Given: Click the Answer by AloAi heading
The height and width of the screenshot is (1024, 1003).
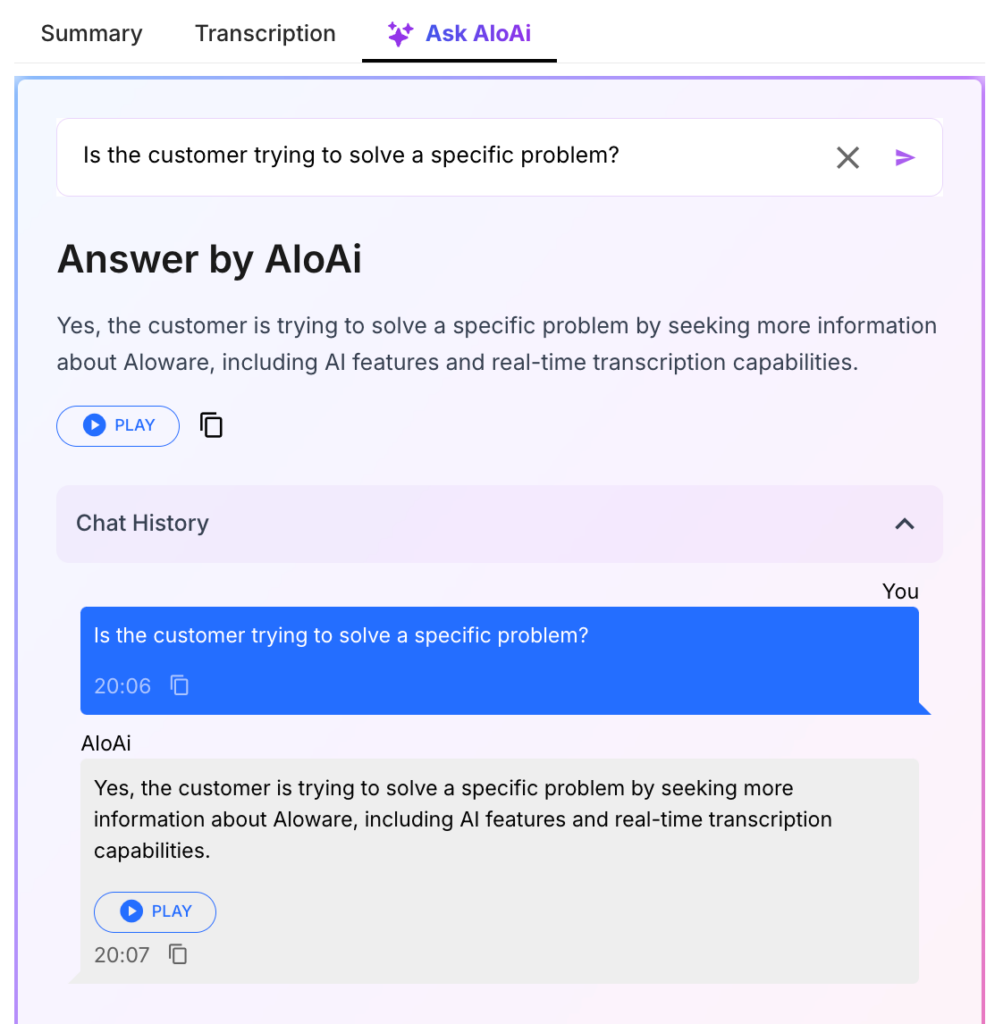Looking at the screenshot, I should click(x=209, y=259).
